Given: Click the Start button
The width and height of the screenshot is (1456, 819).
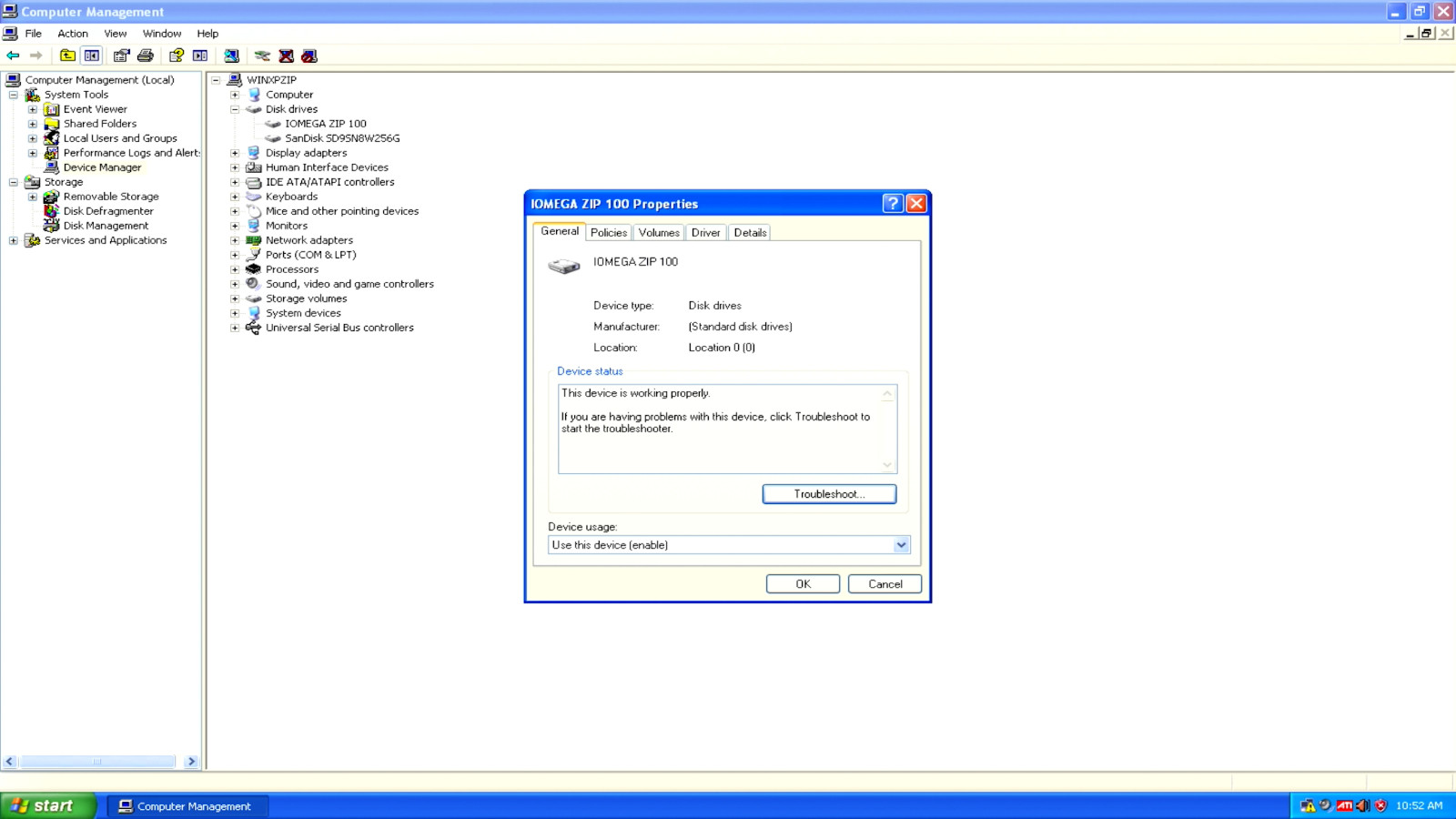Looking at the screenshot, I should (x=47, y=805).
